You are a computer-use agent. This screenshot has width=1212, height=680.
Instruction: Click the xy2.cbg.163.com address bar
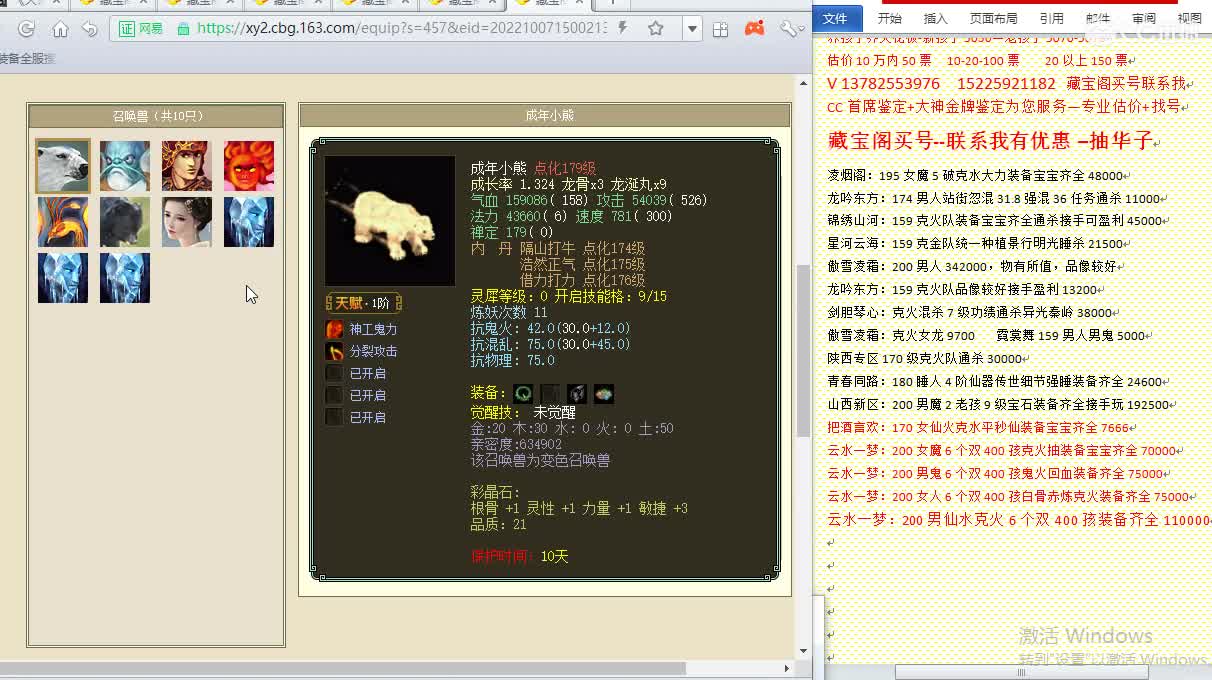402,29
